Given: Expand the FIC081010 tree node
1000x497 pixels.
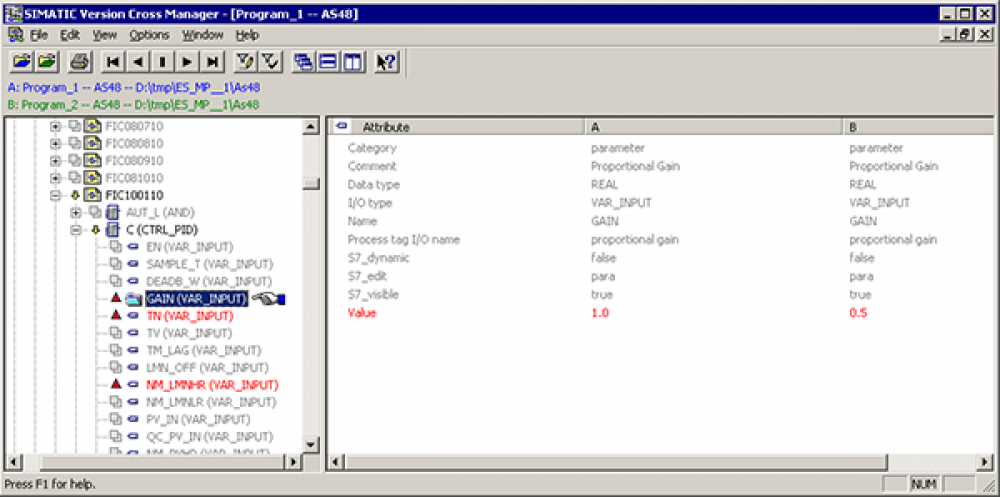Looking at the screenshot, I should (x=55, y=177).
